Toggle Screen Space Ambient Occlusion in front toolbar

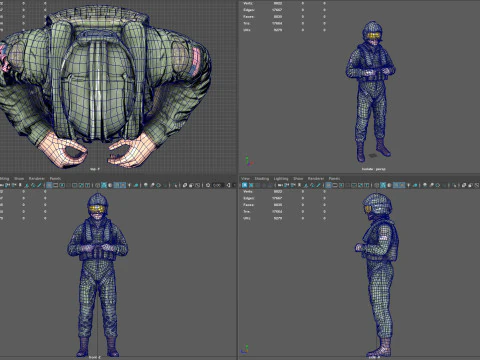coord(146,185)
